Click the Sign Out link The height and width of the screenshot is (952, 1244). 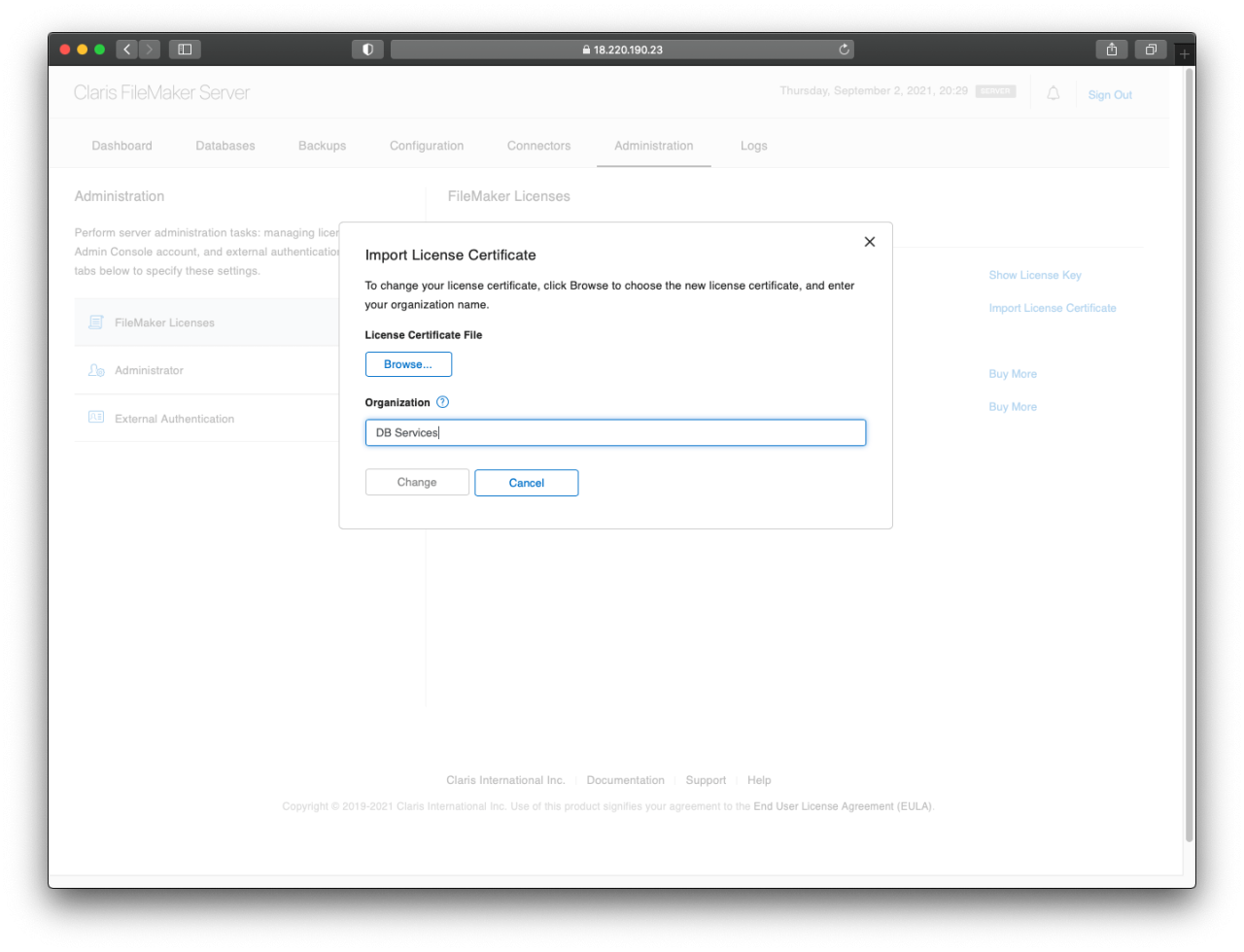click(x=1110, y=95)
